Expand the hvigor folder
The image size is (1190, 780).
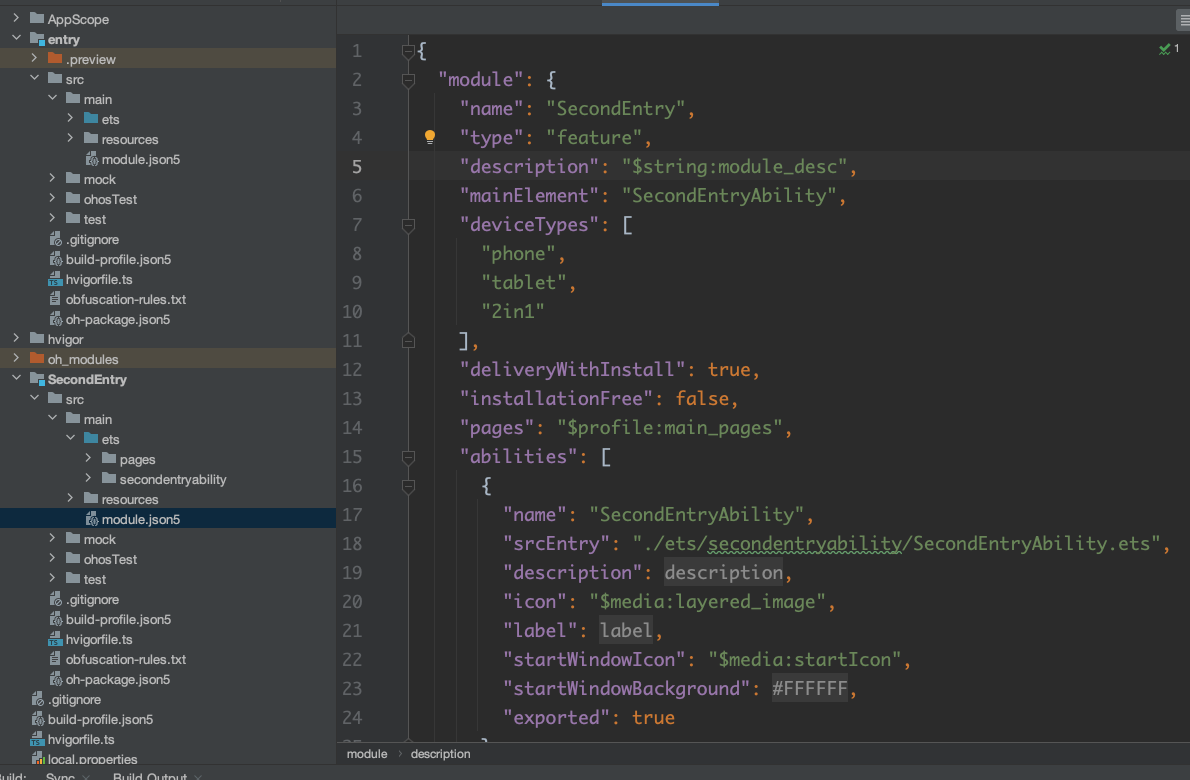(16, 338)
